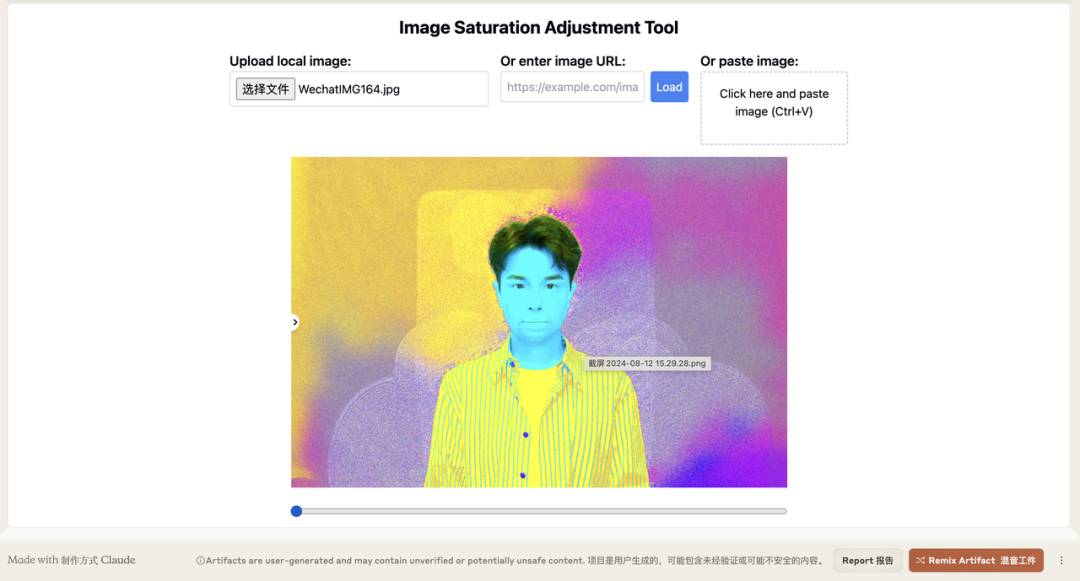Click the blue Load button
The image size is (1080, 581).
pyautogui.click(x=669, y=87)
